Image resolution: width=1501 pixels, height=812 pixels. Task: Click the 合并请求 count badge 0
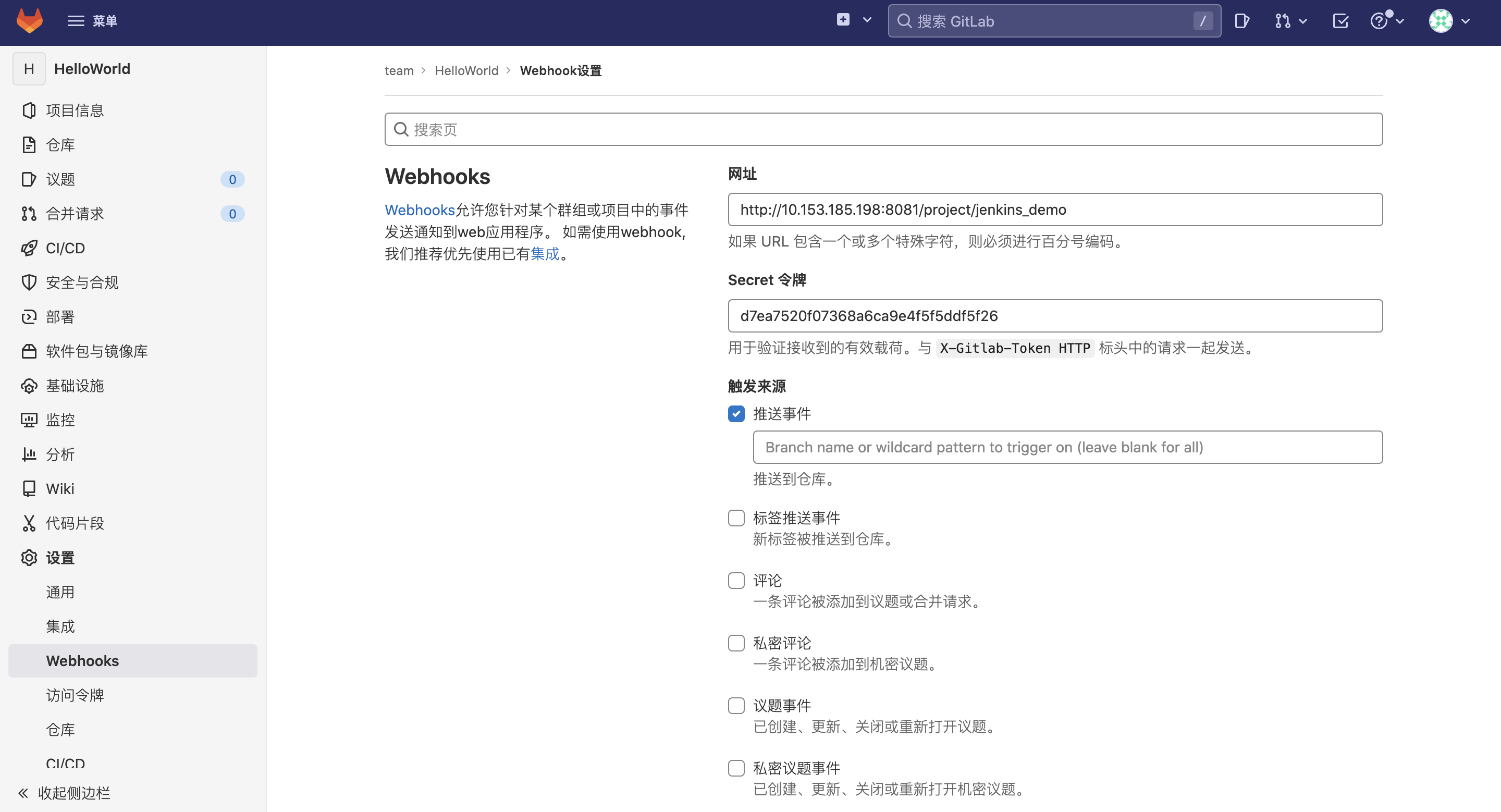[232, 214]
